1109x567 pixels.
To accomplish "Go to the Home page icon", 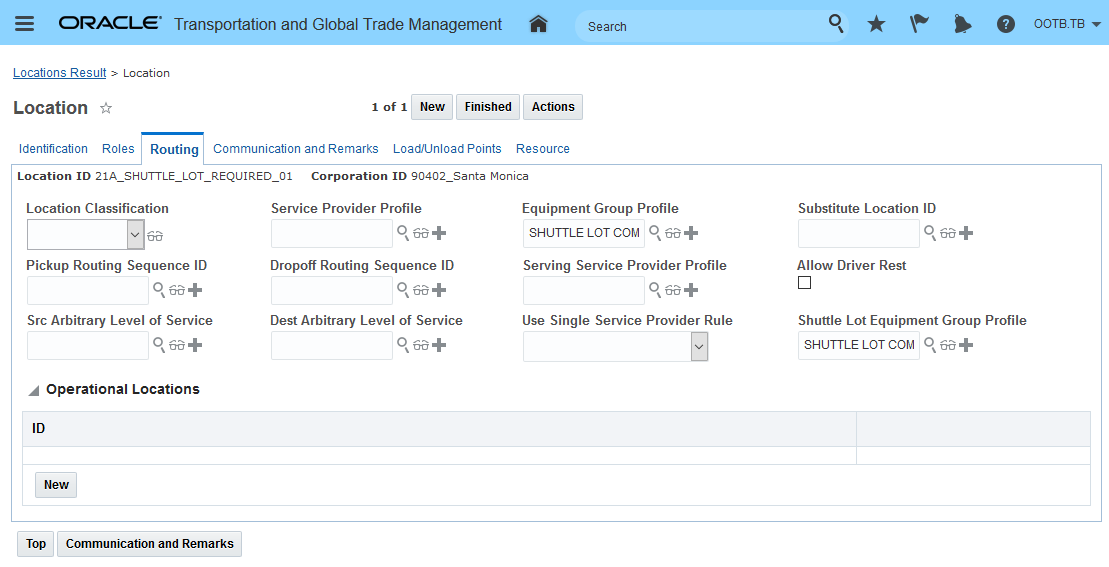I will coord(538,24).
